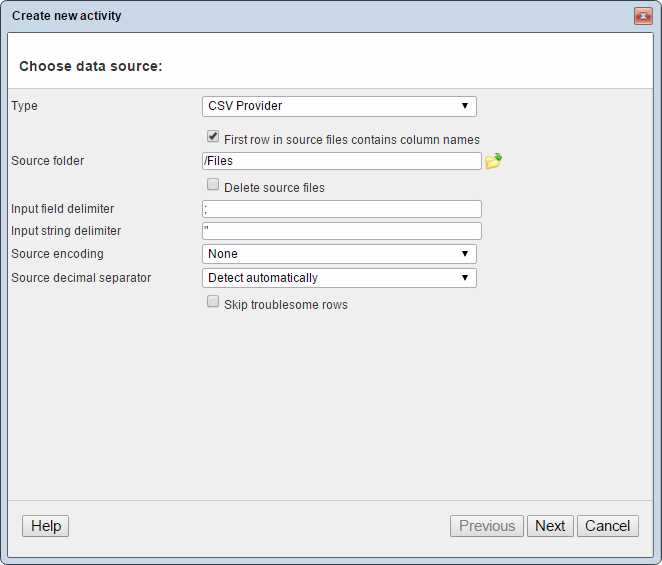Image resolution: width=662 pixels, height=565 pixels.
Task: Click the 'Create new activity' title bar
Action: (x=300, y=16)
